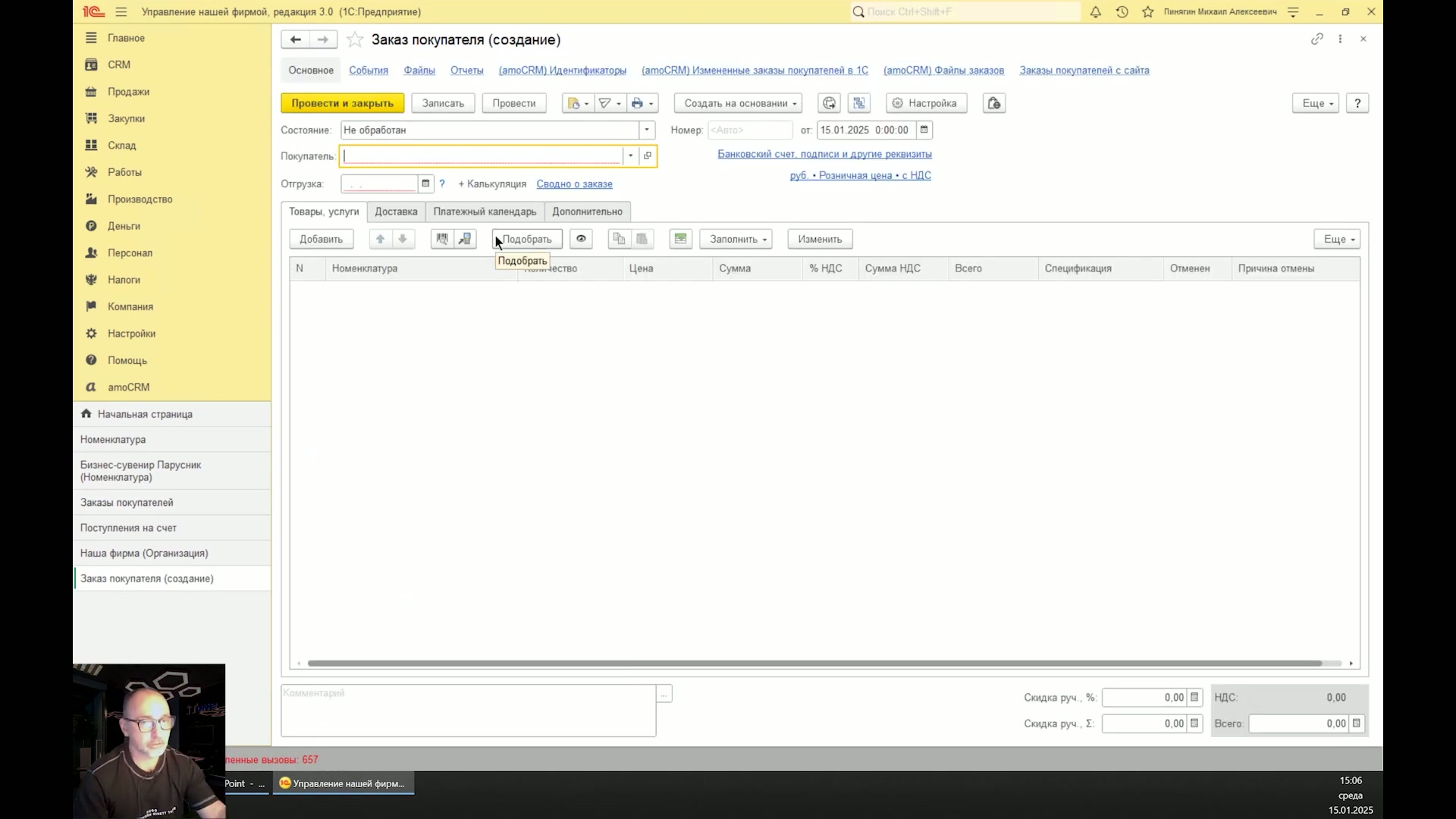
Task: Open the amoCRM section in the sidebar
Action: [x=172, y=388]
